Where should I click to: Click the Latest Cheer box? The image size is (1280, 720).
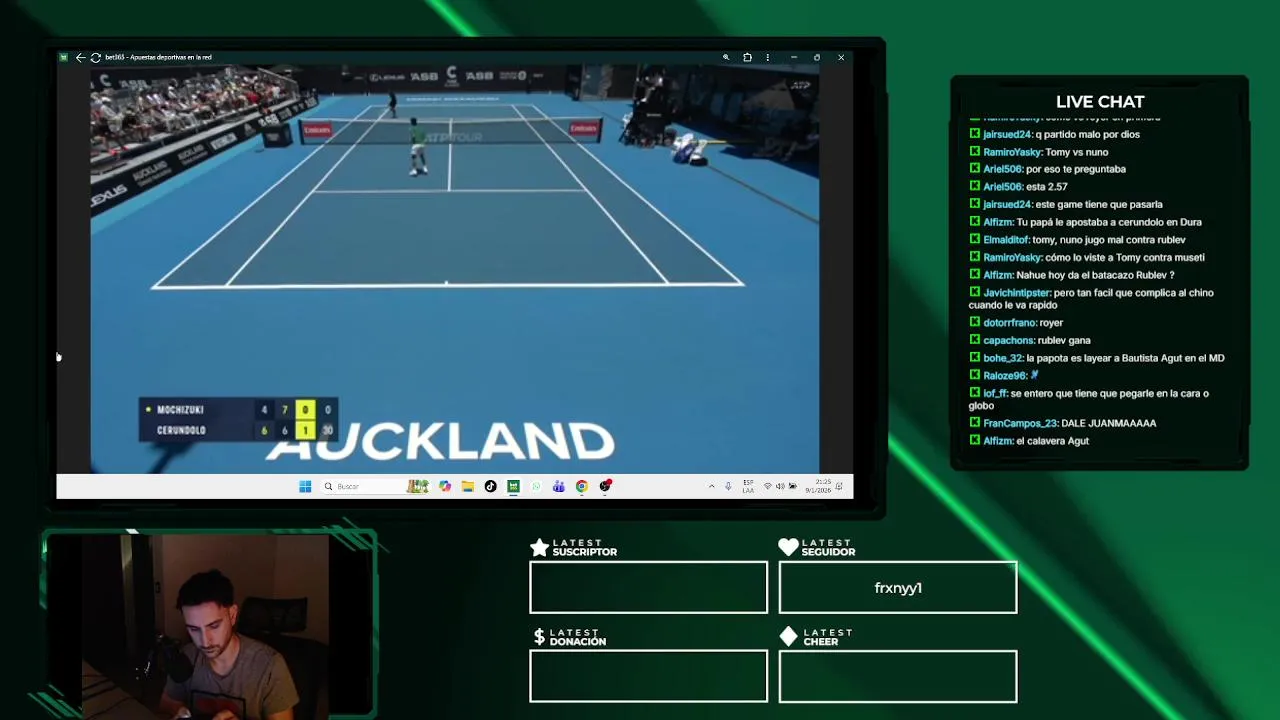898,676
